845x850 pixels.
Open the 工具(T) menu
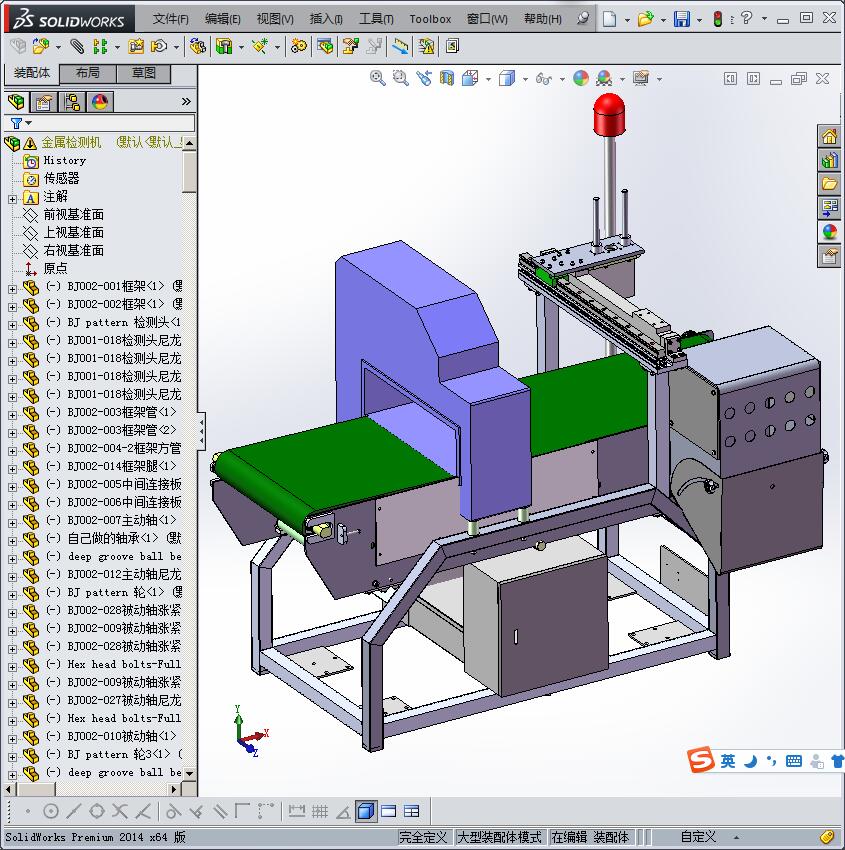376,19
